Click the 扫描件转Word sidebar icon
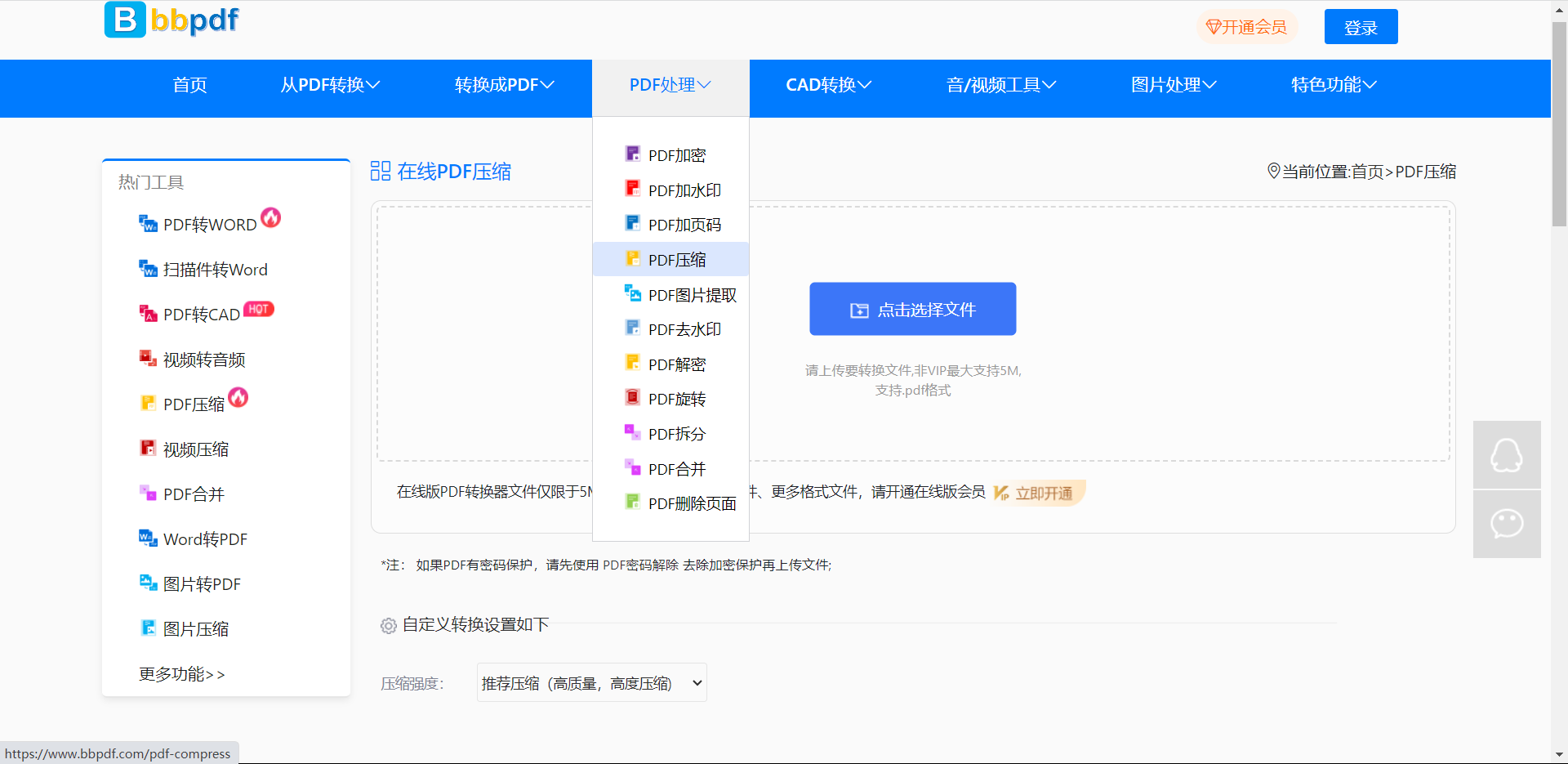The image size is (1568, 764). point(148,269)
